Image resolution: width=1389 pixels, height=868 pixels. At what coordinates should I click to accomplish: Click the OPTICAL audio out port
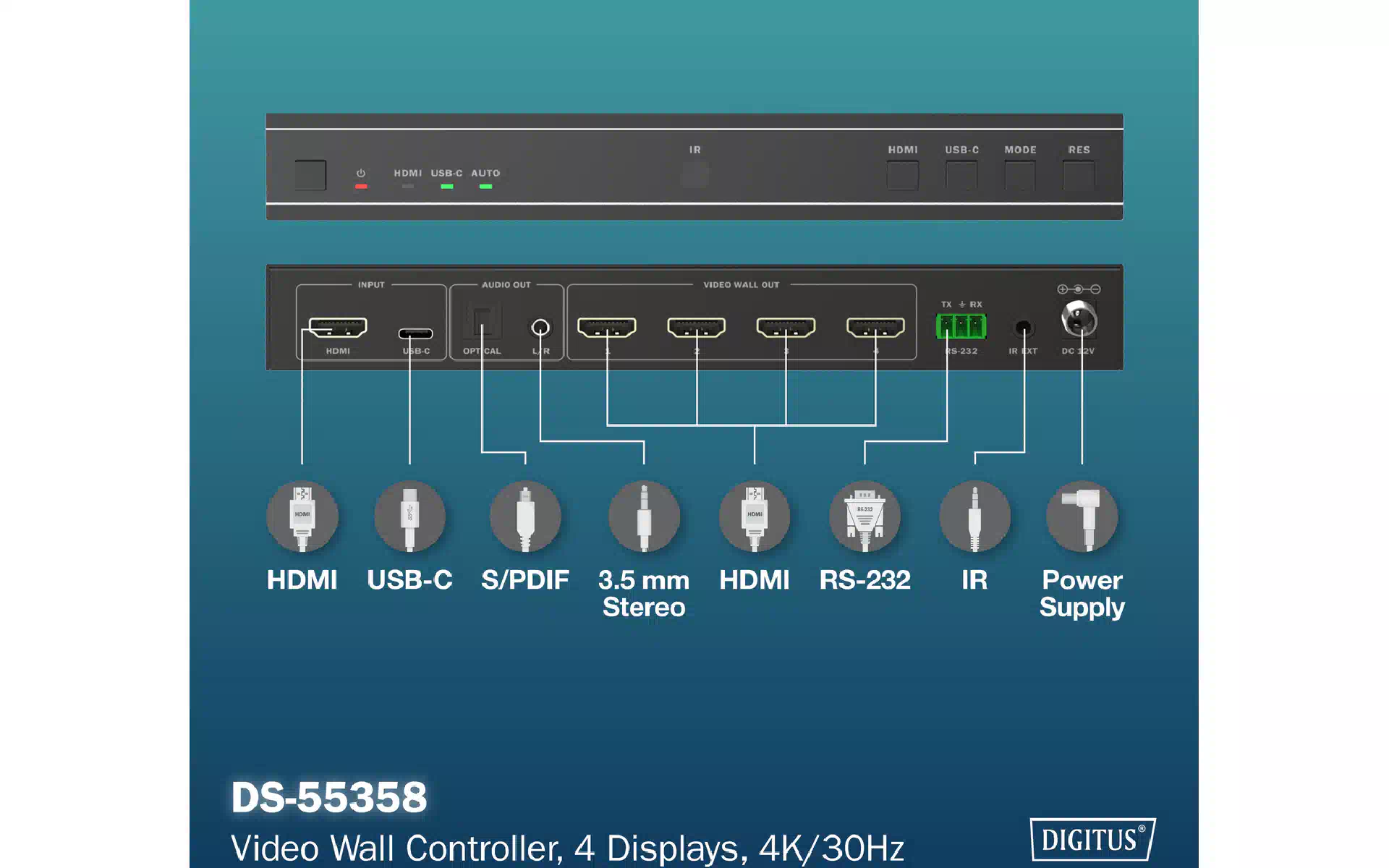pos(482,322)
